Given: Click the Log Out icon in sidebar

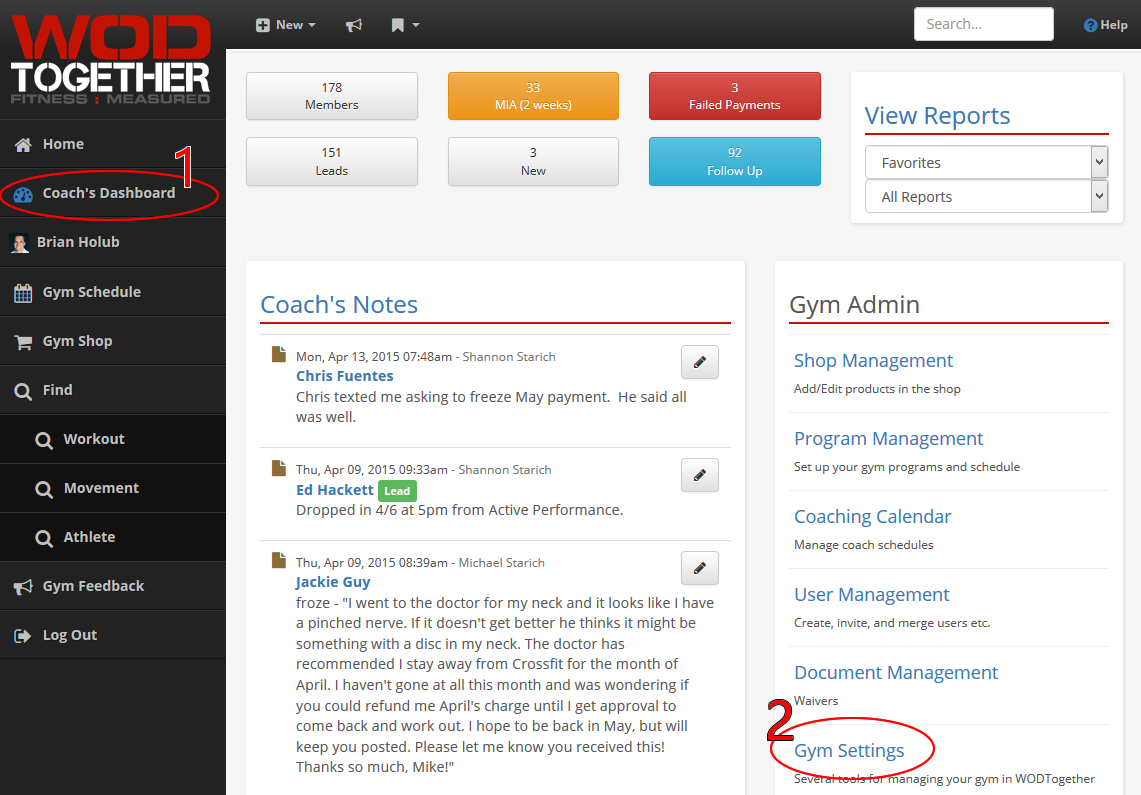Looking at the screenshot, I should pos(22,636).
